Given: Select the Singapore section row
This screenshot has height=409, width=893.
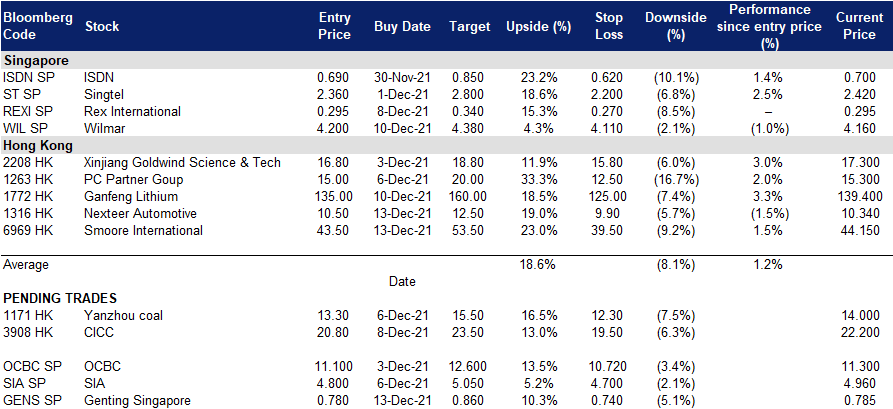Looking at the screenshot, I should pyautogui.click(x=446, y=60).
